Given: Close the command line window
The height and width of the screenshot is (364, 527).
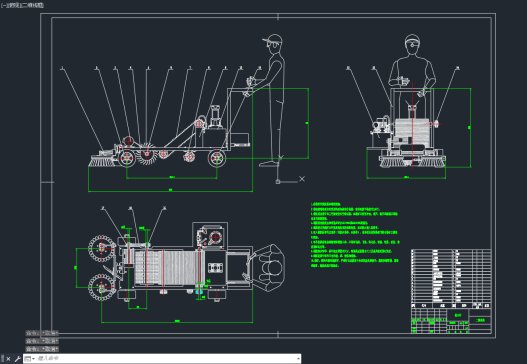Looking at the screenshot, I should 8,359.
